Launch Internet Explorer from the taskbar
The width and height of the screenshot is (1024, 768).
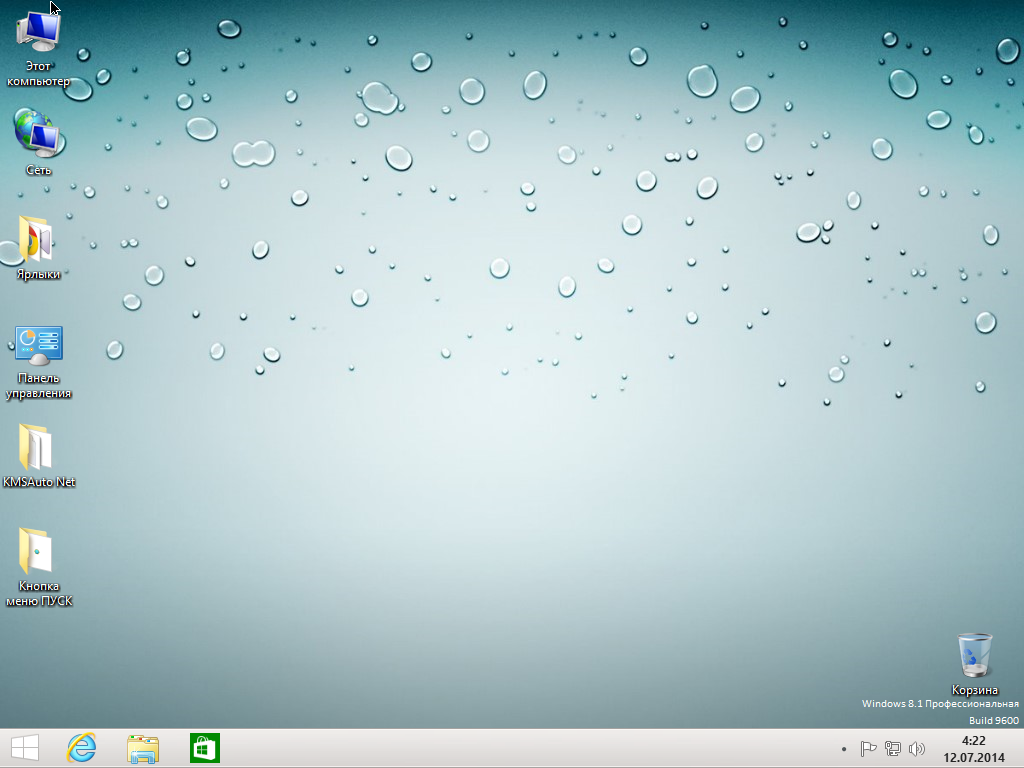82,748
